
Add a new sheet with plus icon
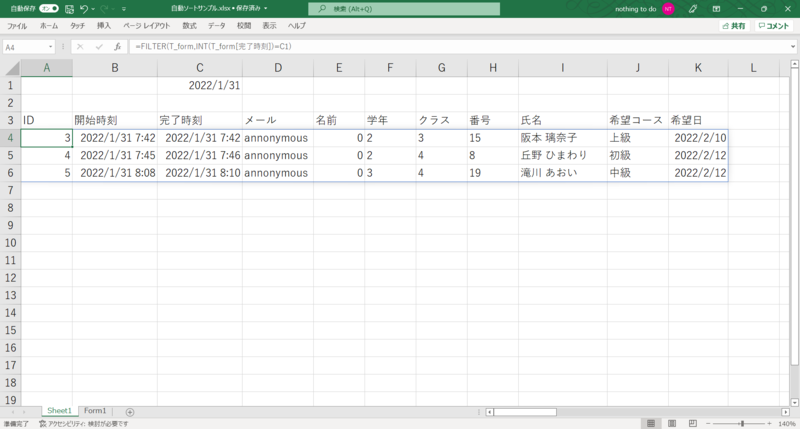click(x=130, y=412)
